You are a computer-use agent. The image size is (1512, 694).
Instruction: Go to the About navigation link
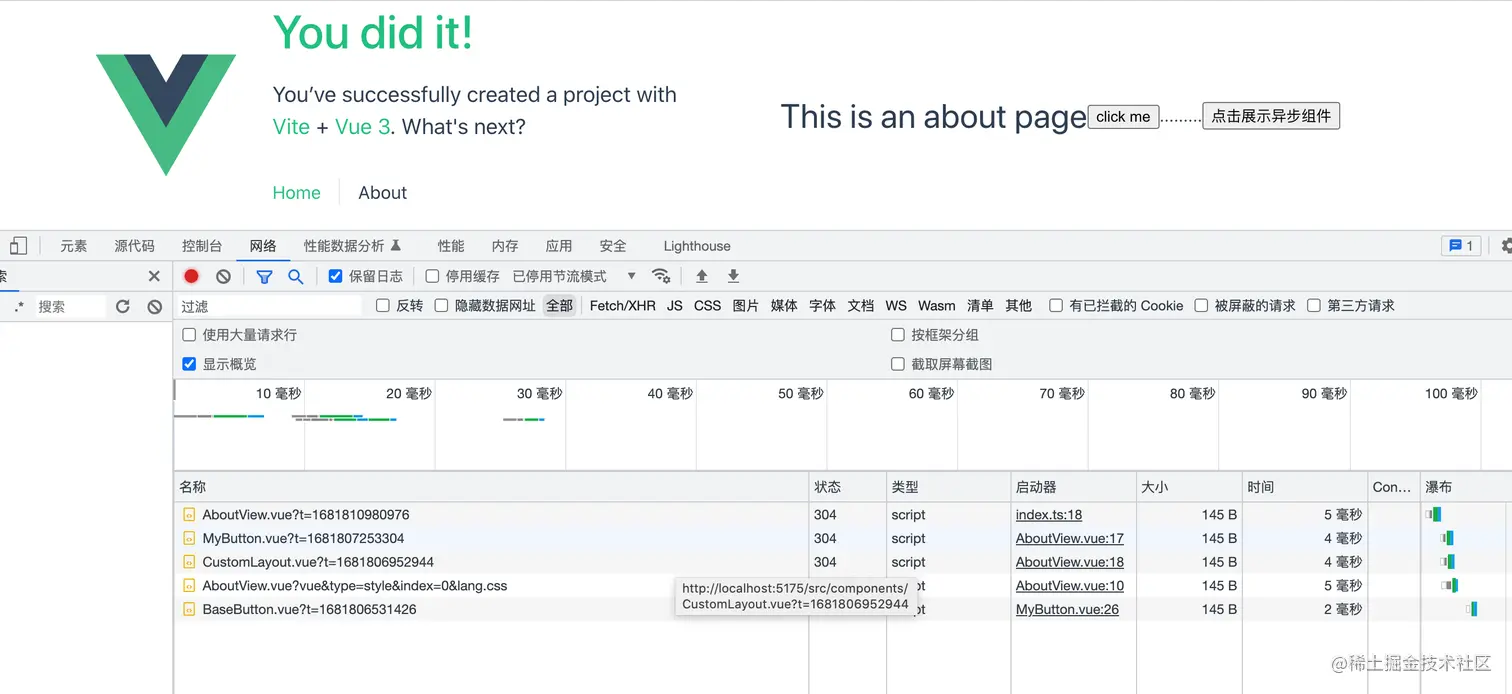click(x=383, y=193)
